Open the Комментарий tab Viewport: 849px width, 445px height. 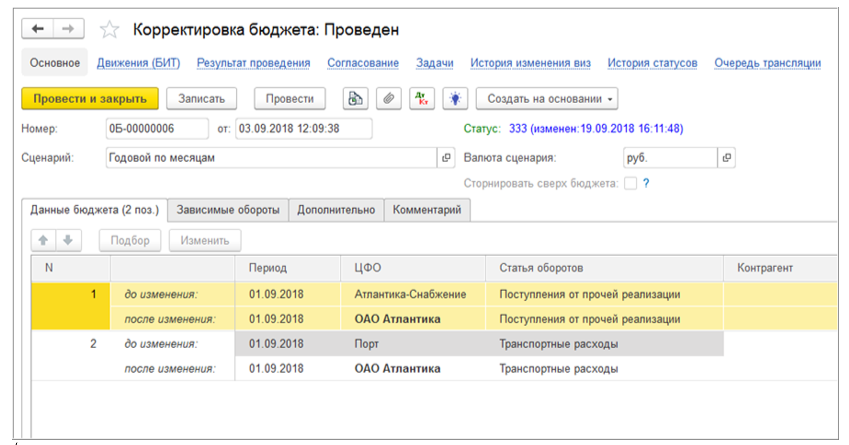pyautogui.click(x=427, y=210)
